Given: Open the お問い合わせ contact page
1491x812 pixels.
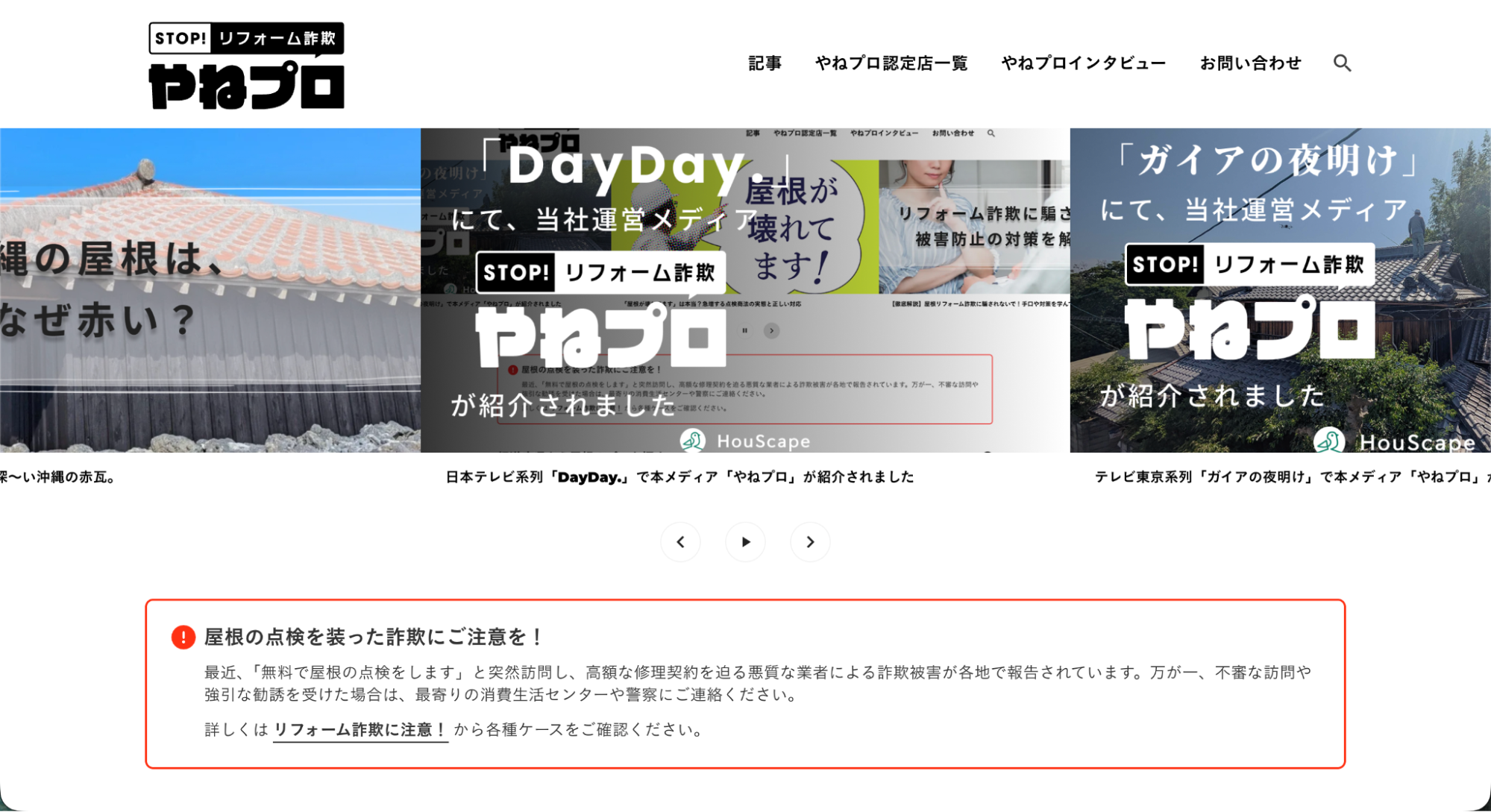Looking at the screenshot, I should [x=1250, y=63].
